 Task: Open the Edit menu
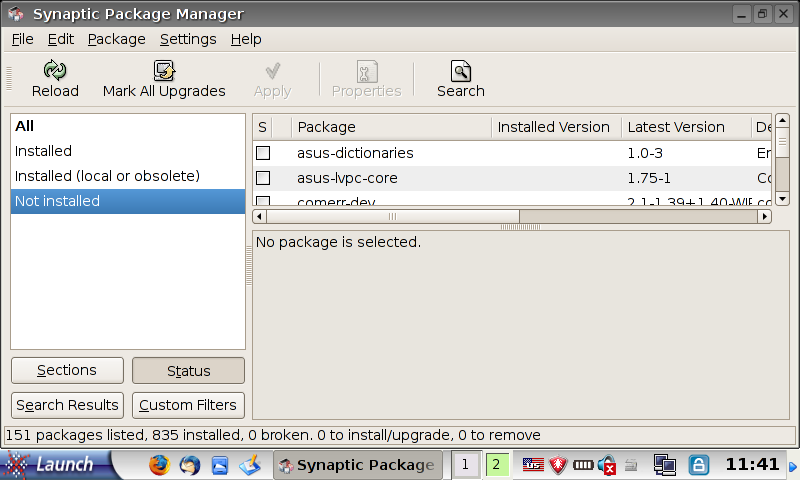pyautogui.click(x=61, y=39)
